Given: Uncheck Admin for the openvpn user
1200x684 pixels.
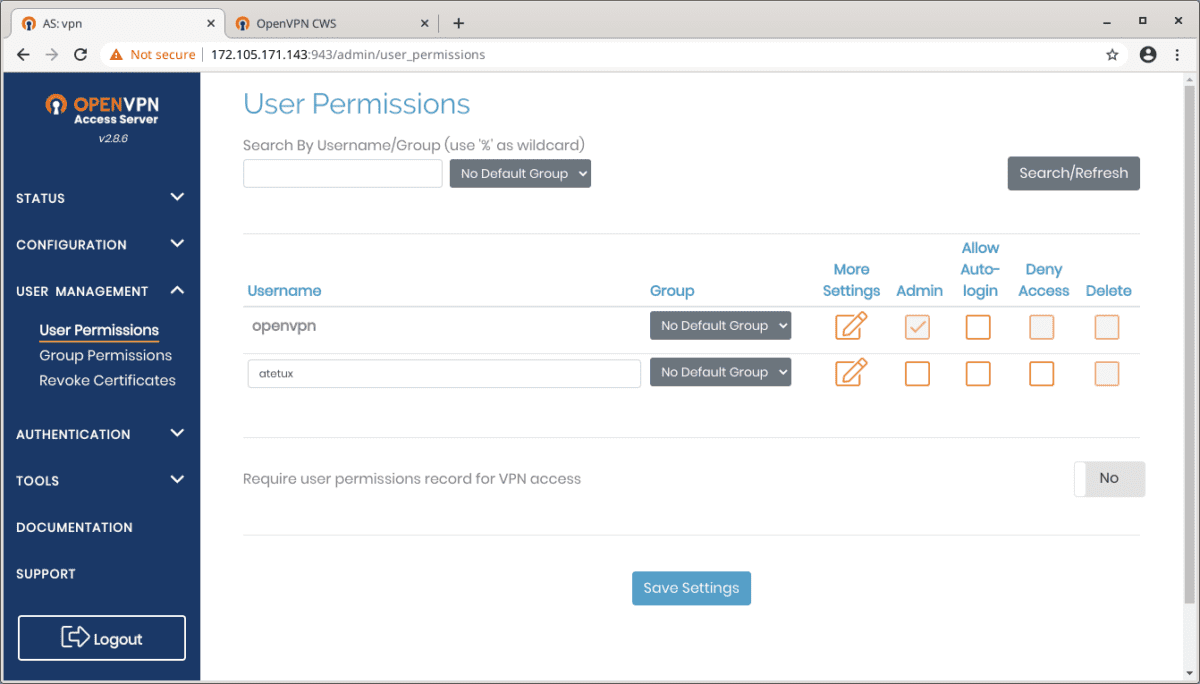Looking at the screenshot, I should point(917,326).
